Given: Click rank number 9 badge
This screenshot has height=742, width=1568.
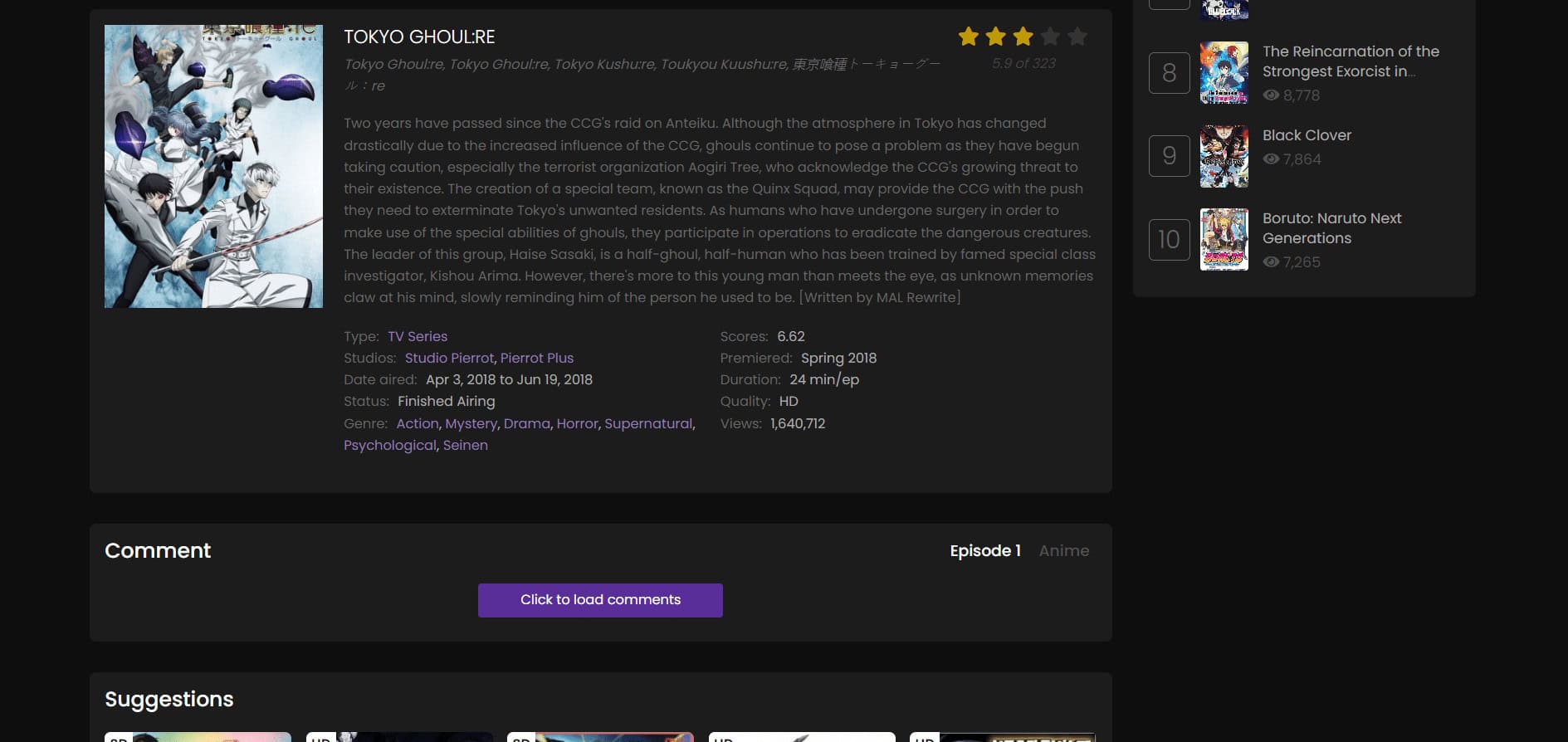Looking at the screenshot, I should [x=1170, y=156].
